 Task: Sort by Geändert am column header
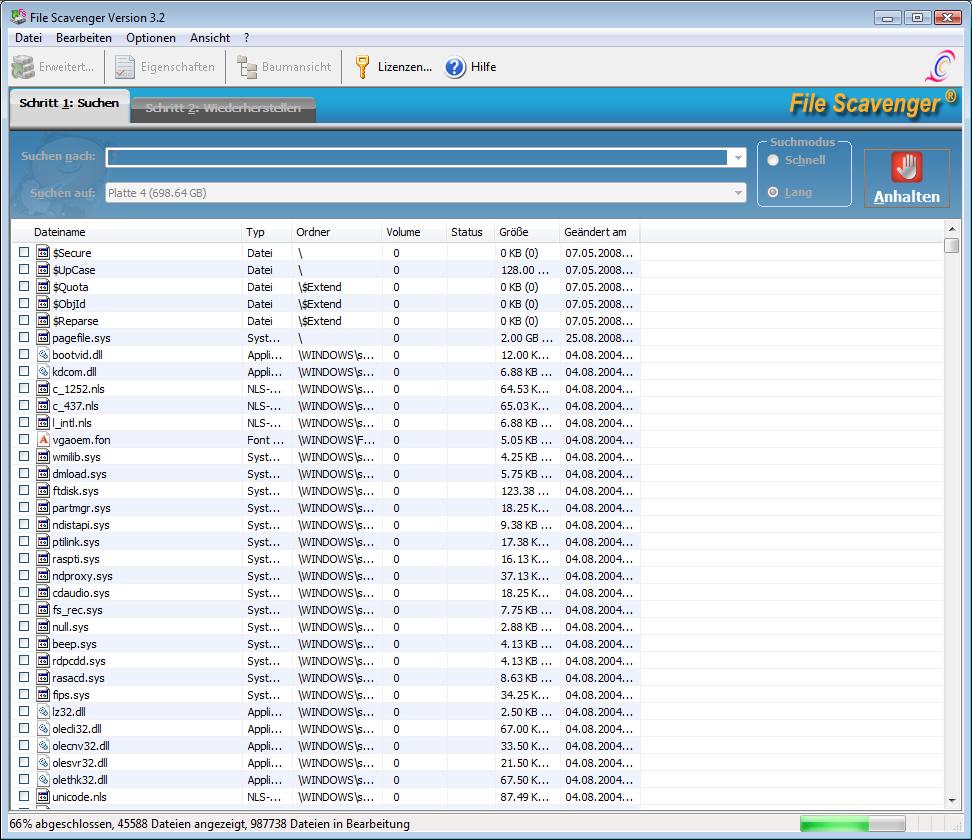pyautogui.click(x=599, y=232)
